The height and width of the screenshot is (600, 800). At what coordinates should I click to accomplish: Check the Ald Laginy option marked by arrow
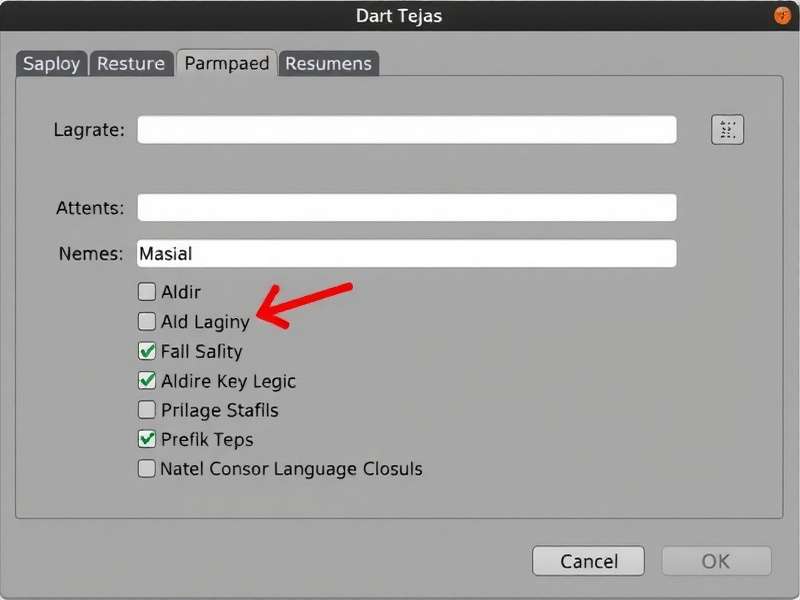[146, 322]
